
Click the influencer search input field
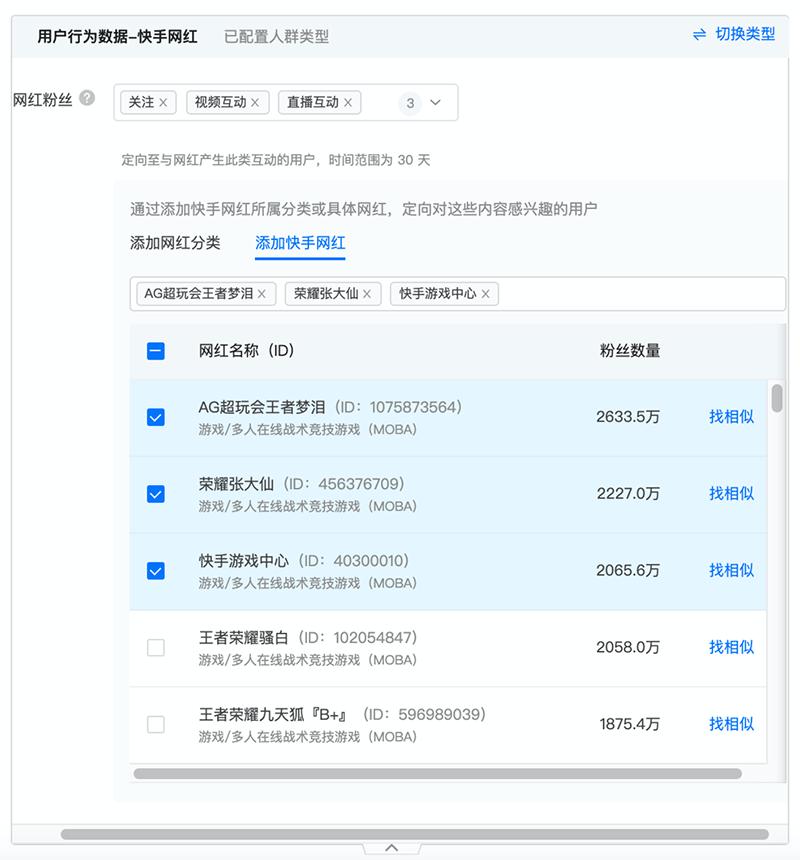coord(640,294)
